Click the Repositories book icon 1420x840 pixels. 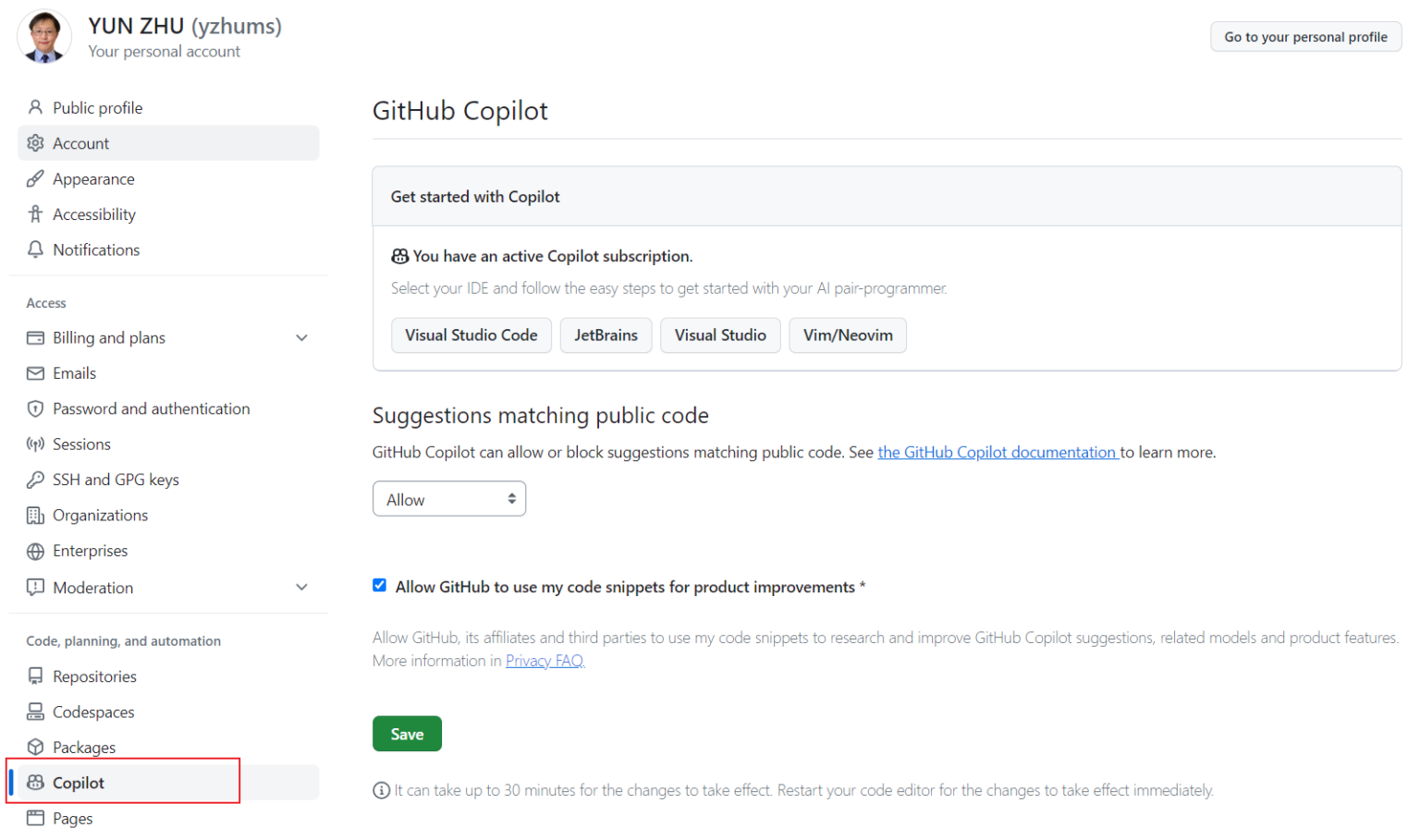coord(35,676)
